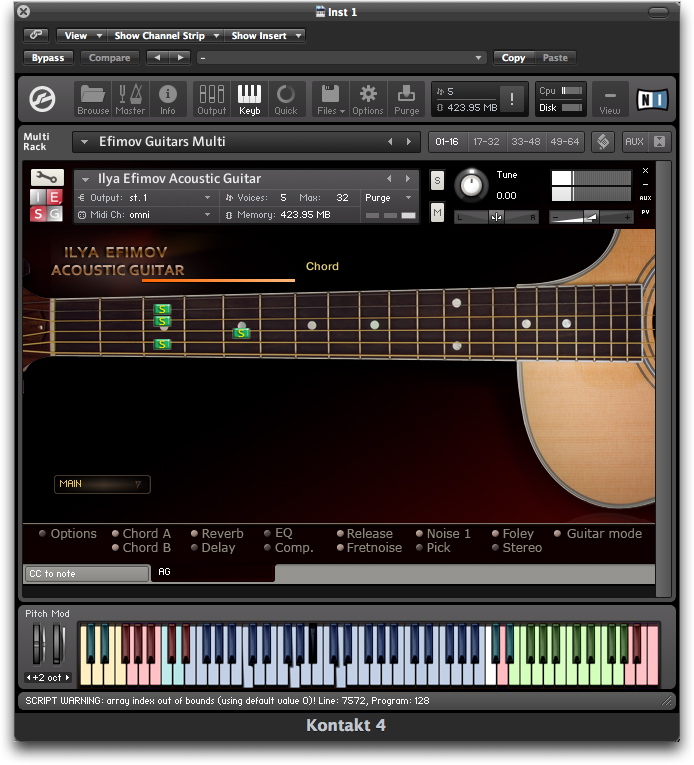
Task: Switch to rack page 17-32
Action: tap(486, 142)
